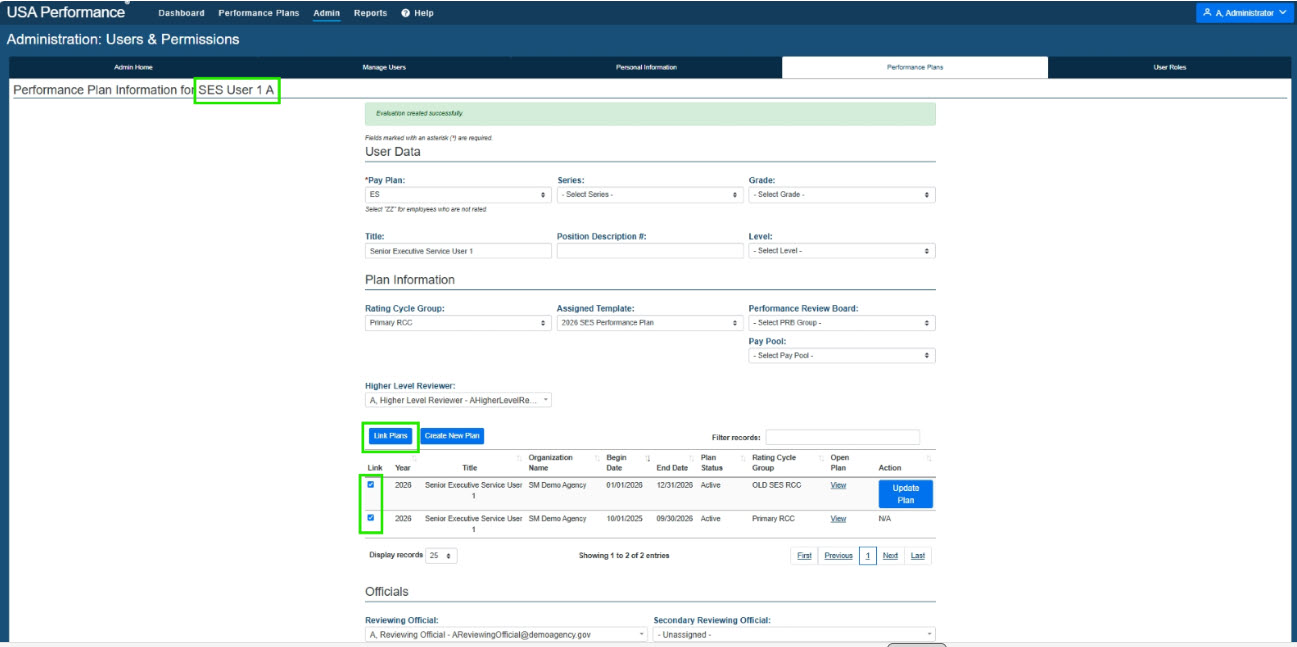Open the Secondary Reviewing Official dropdown
Viewport: 1297px width, 647px height.
click(x=795, y=634)
